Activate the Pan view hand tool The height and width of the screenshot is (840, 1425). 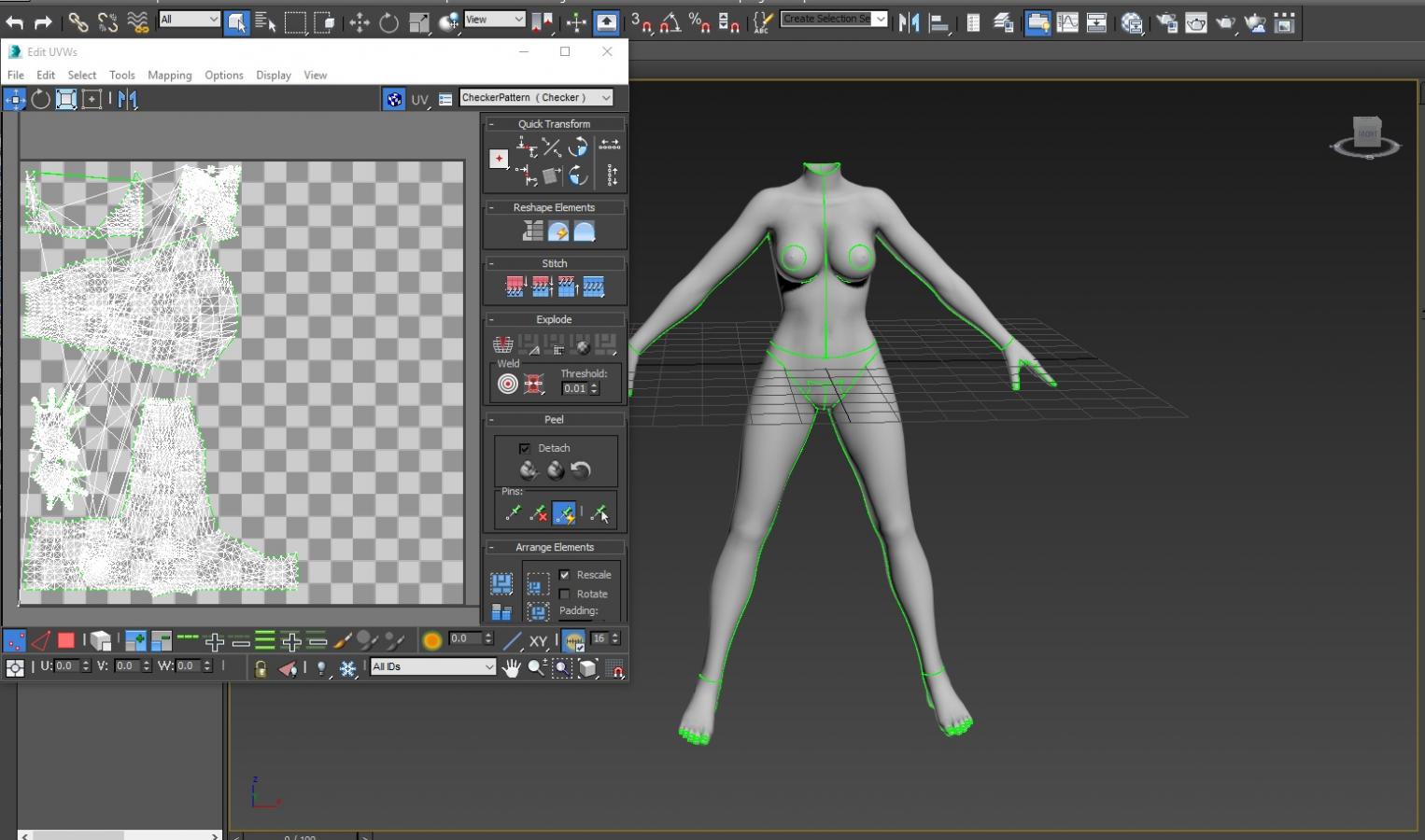click(511, 667)
